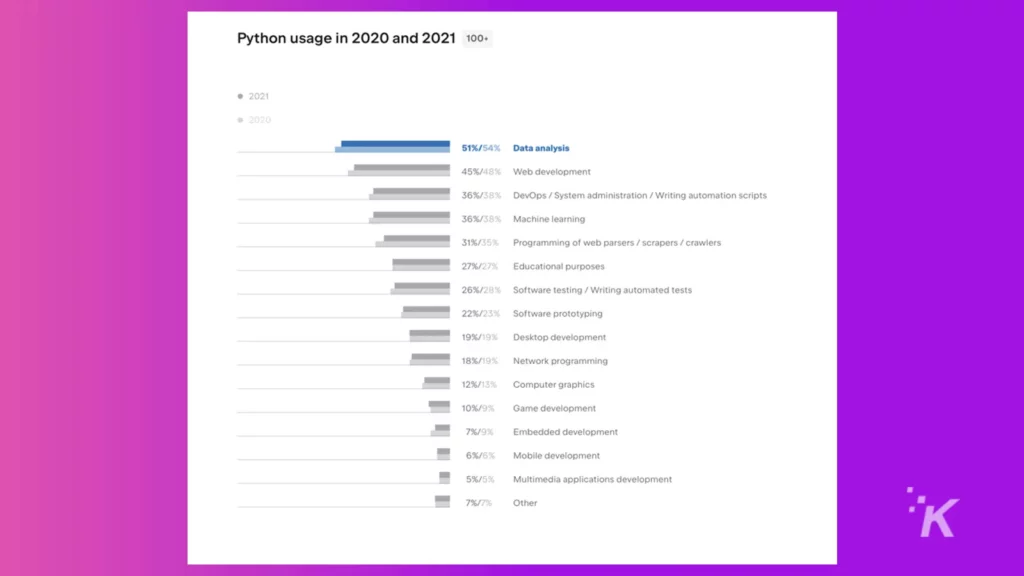Image resolution: width=1024 pixels, height=576 pixels.
Task: Click the Educational purposes label
Action: coord(559,266)
